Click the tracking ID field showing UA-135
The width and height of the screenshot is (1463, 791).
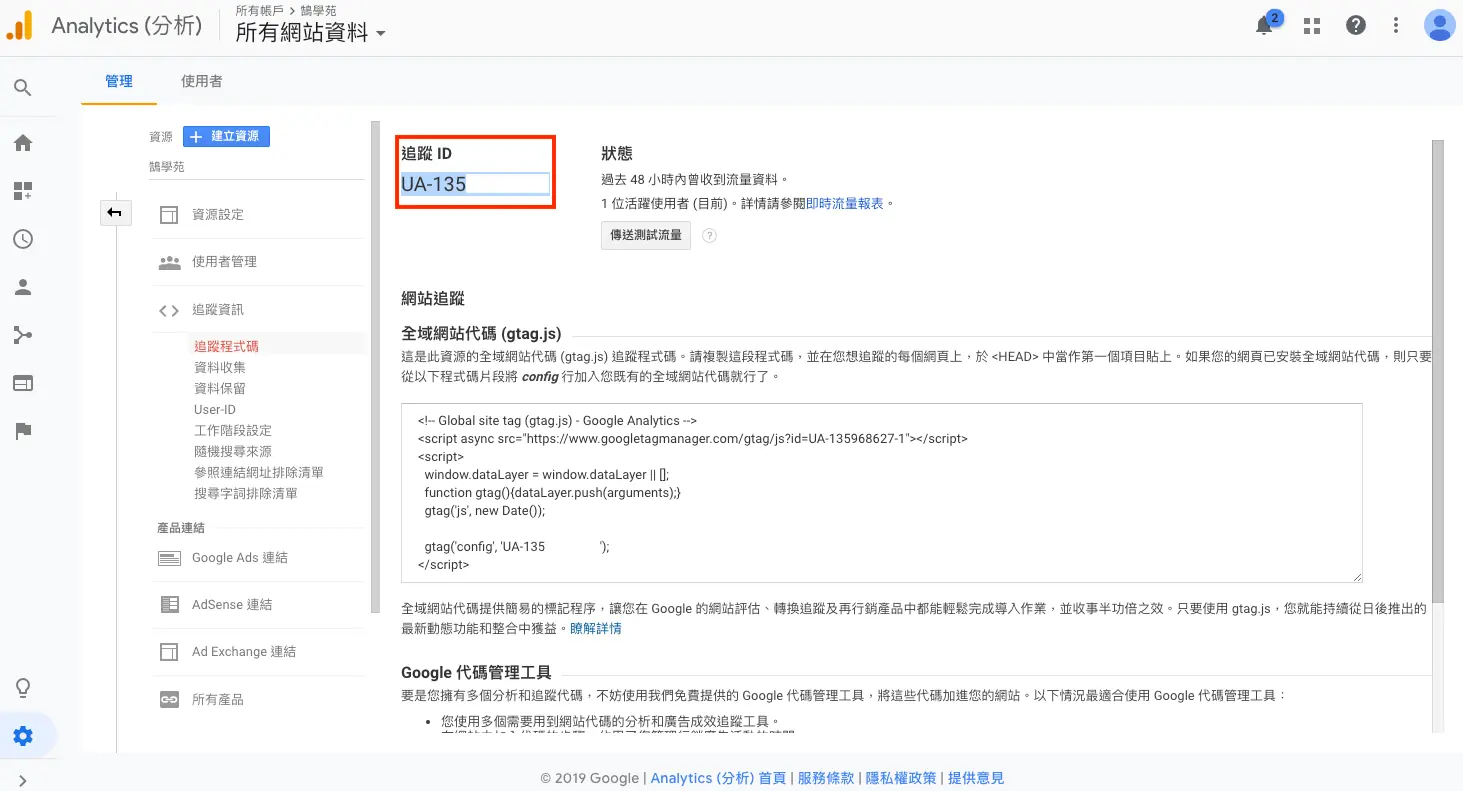click(475, 184)
